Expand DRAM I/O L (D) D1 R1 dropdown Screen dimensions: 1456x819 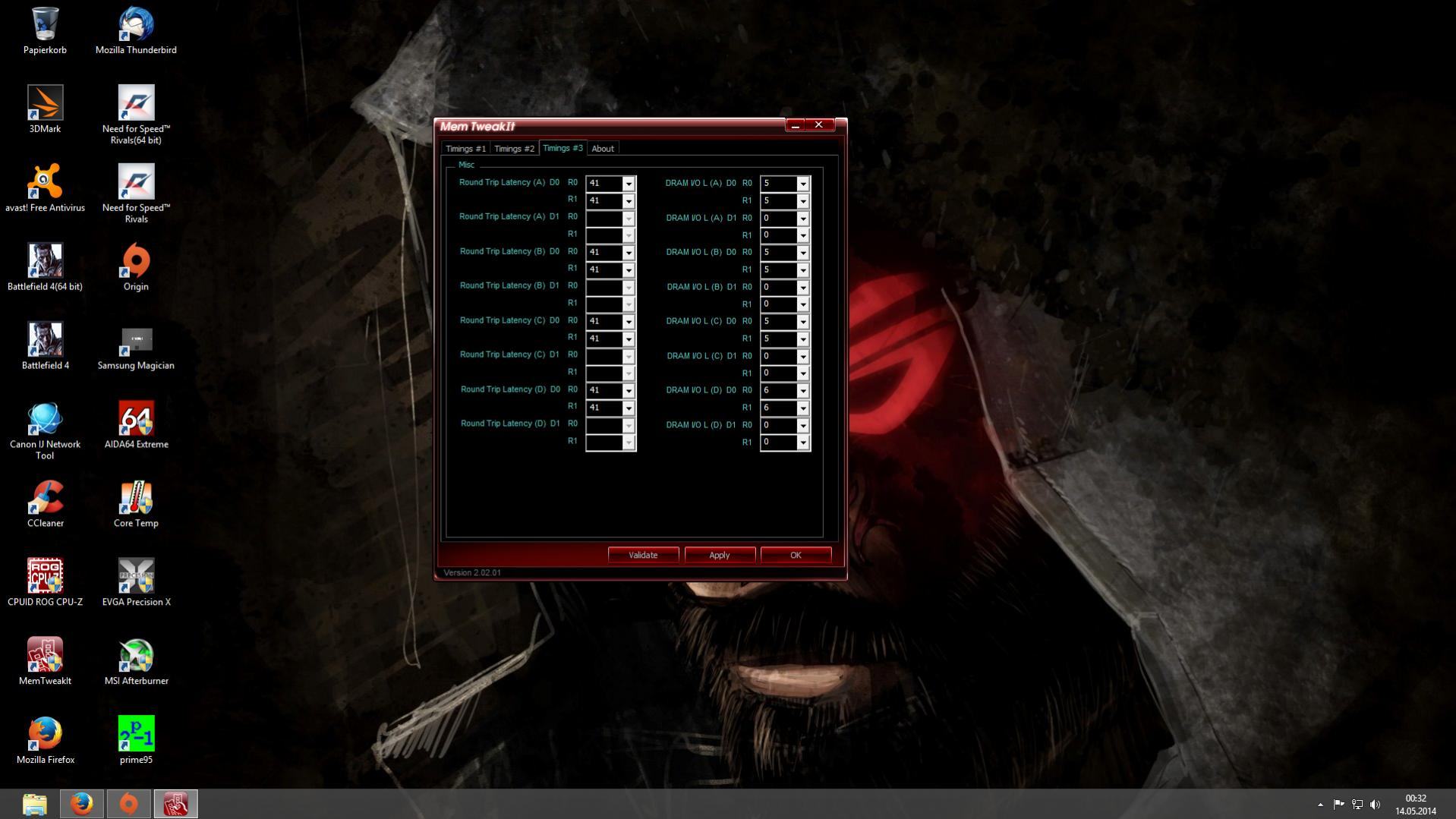(x=802, y=443)
